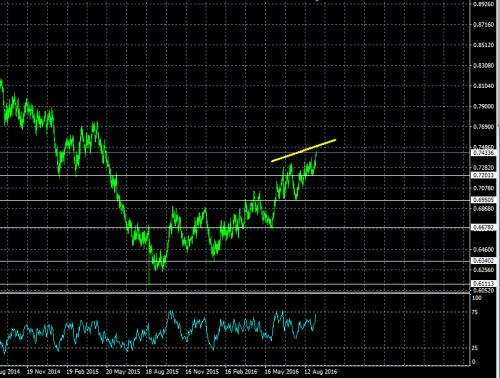This screenshot has height=378, width=500.
Task: Select the 0.61113 bottom level label
Action: (483, 284)
